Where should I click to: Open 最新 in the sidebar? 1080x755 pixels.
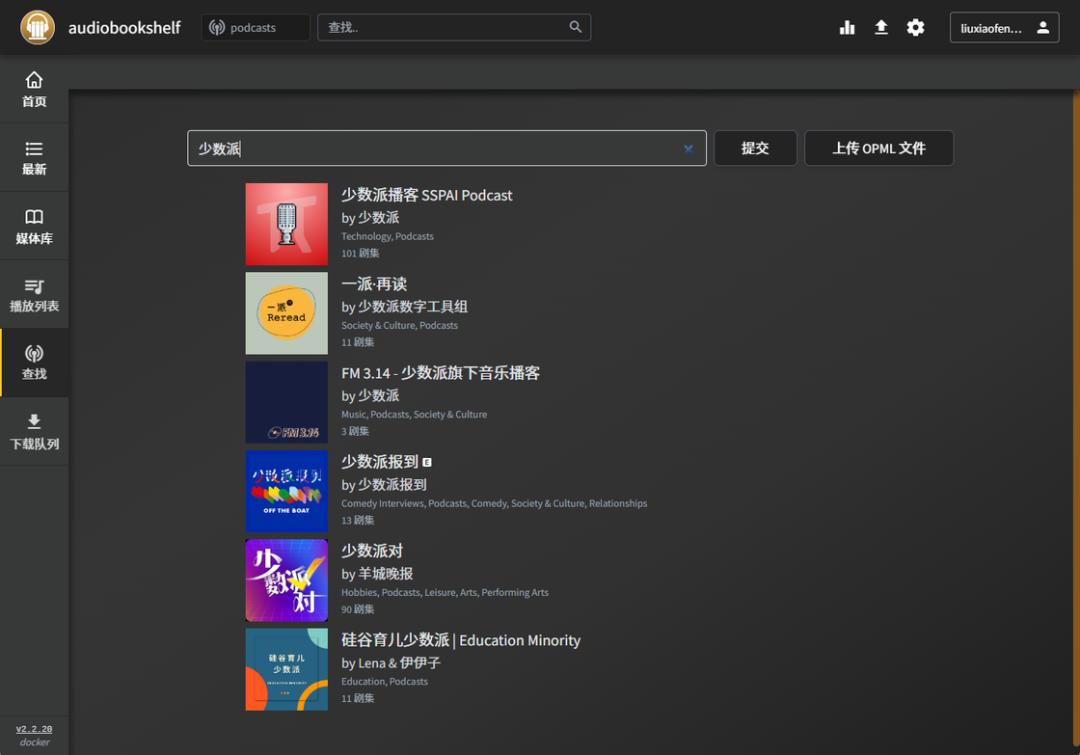pyautogui.click(x=34, y=158)
